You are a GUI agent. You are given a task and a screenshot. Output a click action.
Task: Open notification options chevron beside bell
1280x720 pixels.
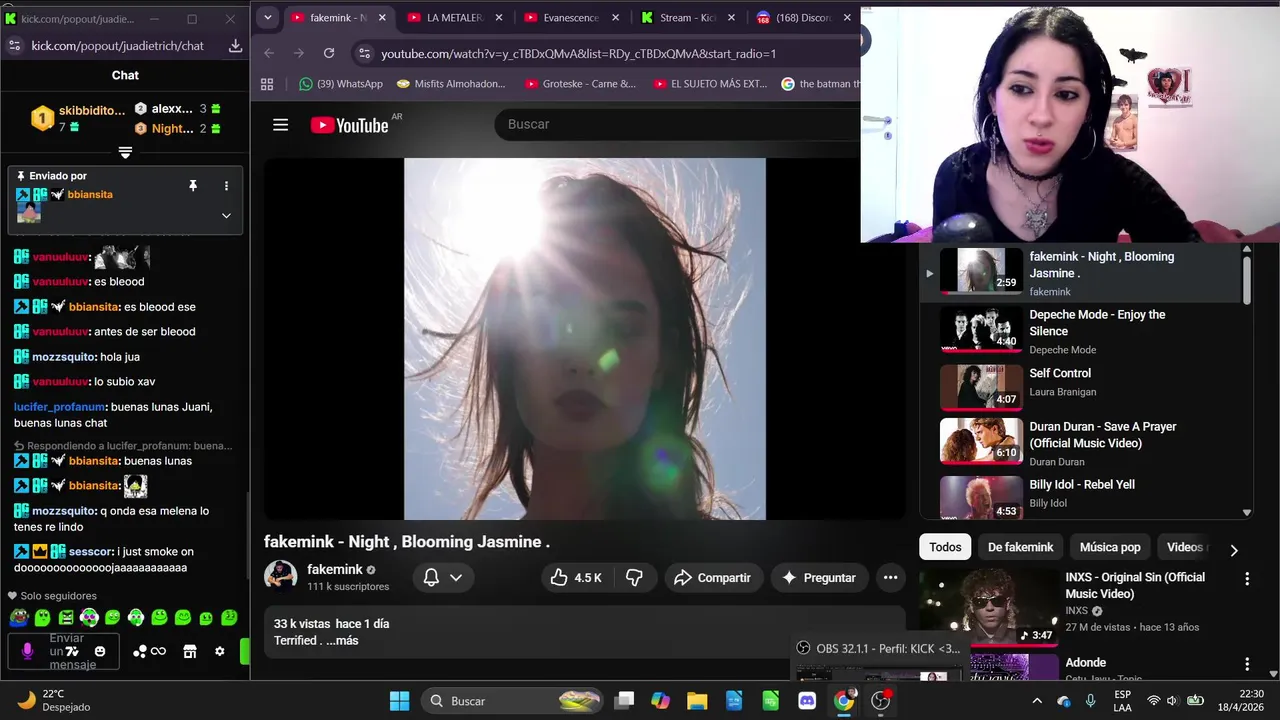coord(456,578)
